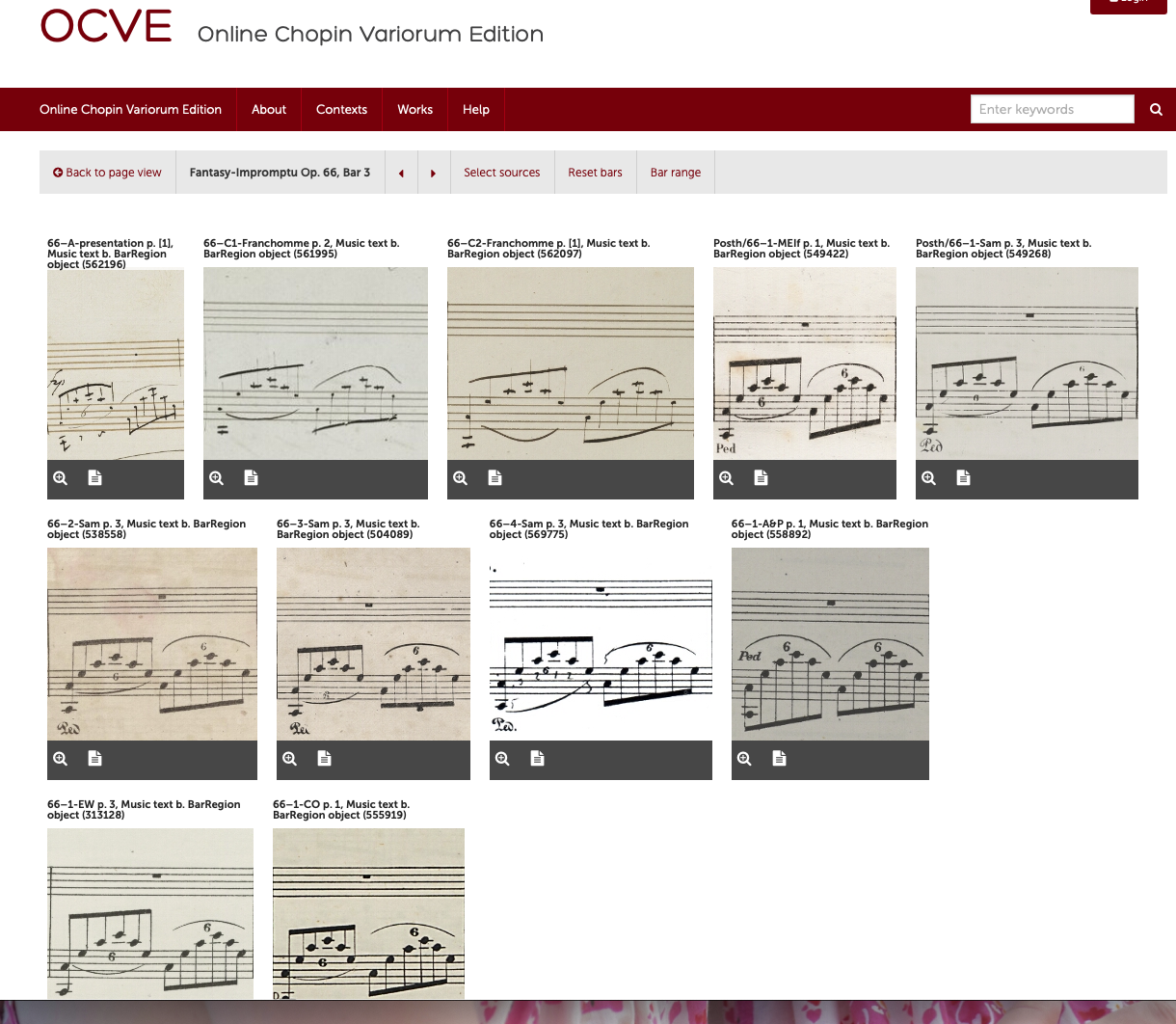Open document icon for Posth/66-1-MEIf source
The image size is (1176, 1024).
click(761, 478)
